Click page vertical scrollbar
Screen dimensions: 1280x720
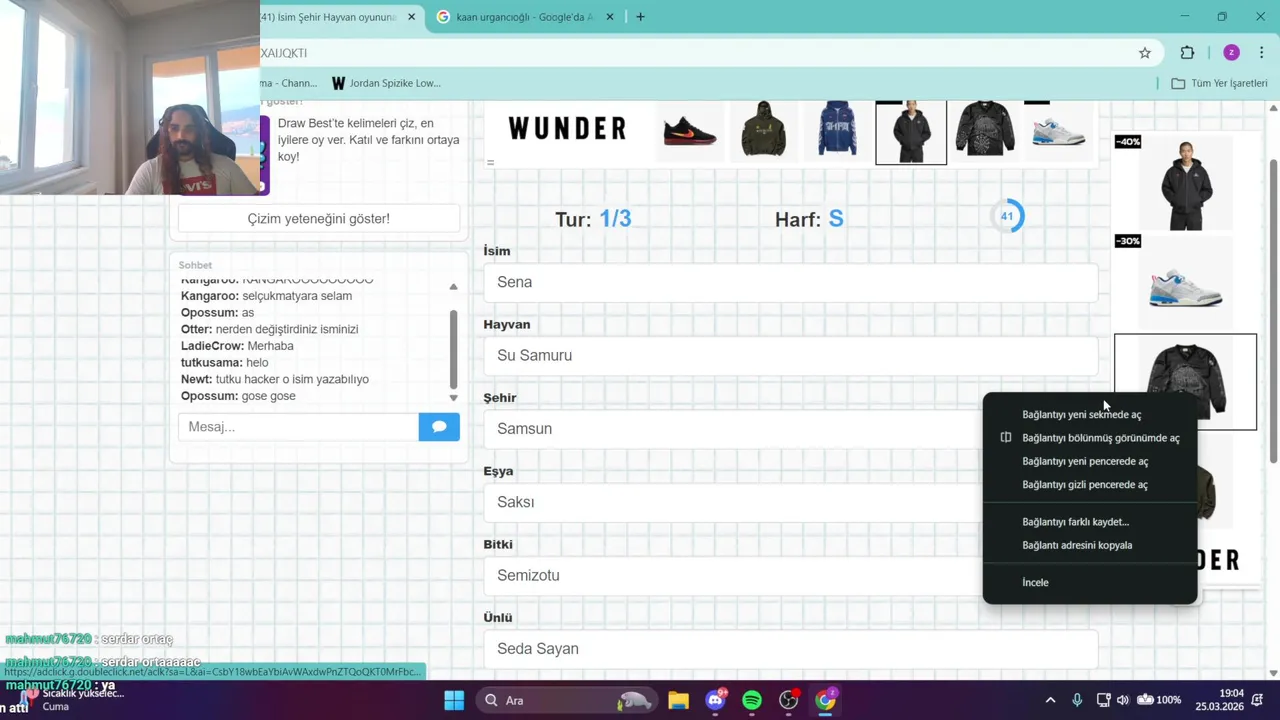[1273, 310]
